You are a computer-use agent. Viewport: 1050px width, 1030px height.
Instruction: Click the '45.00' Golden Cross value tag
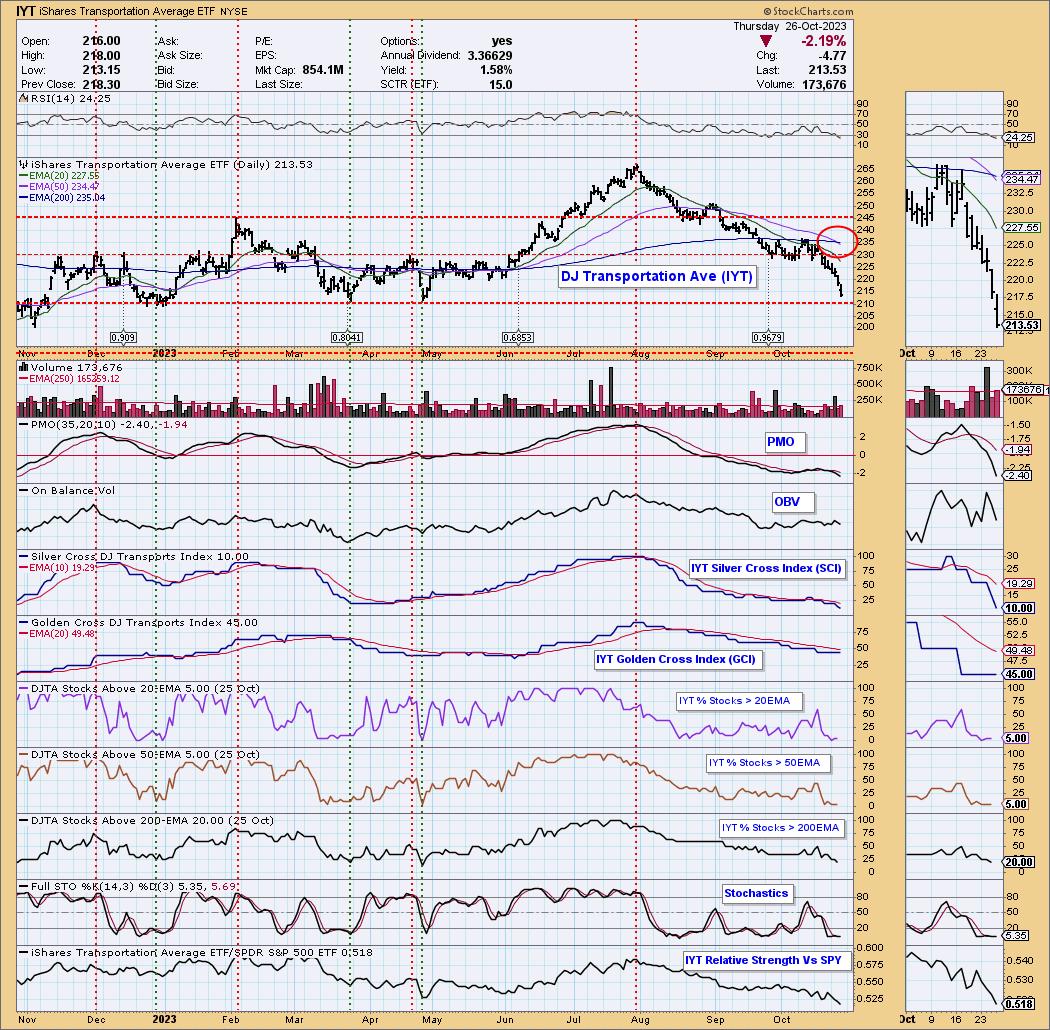(x=1018, y=674)
